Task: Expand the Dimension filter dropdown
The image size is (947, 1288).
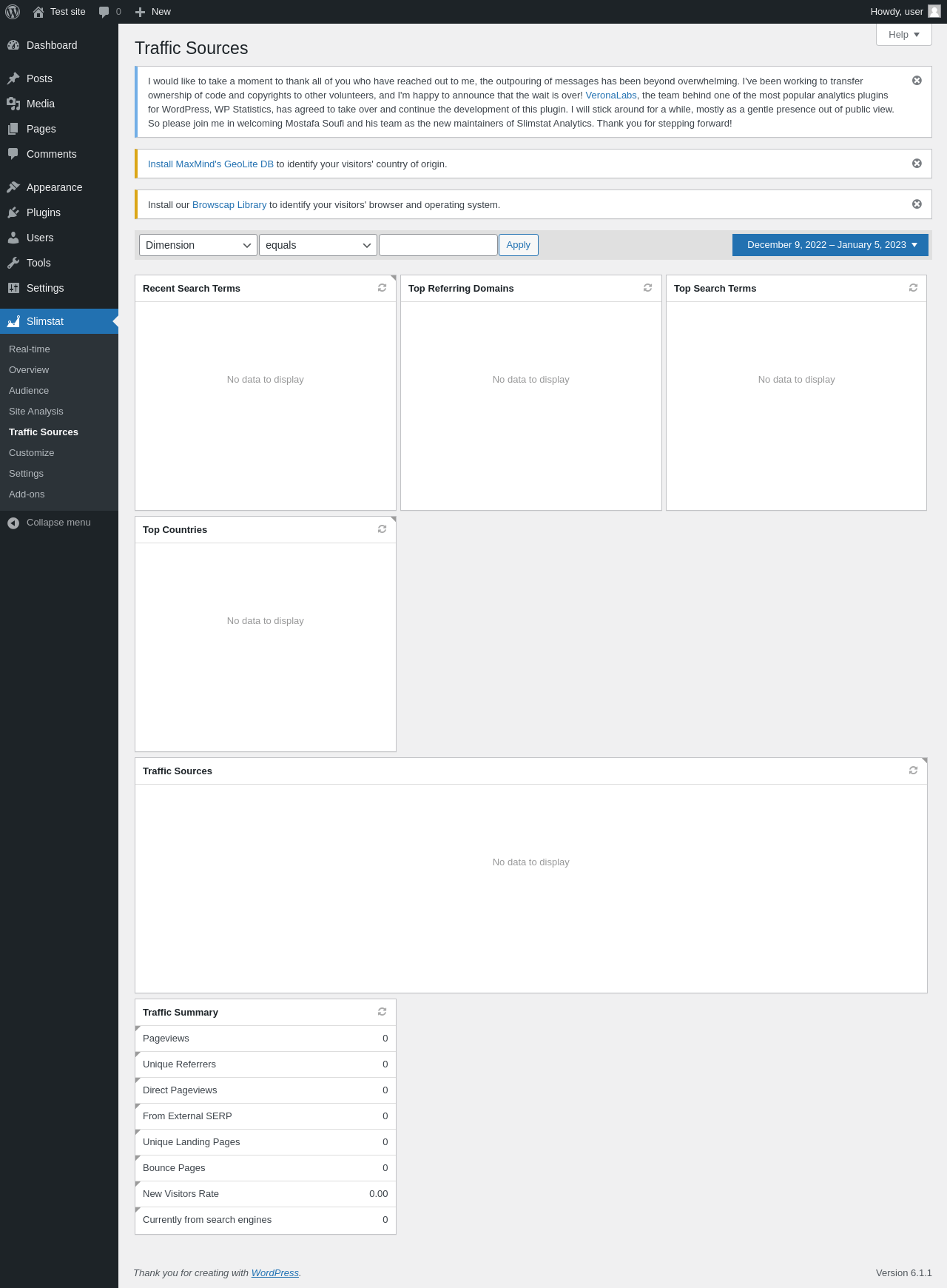Action: click(198, 245)
